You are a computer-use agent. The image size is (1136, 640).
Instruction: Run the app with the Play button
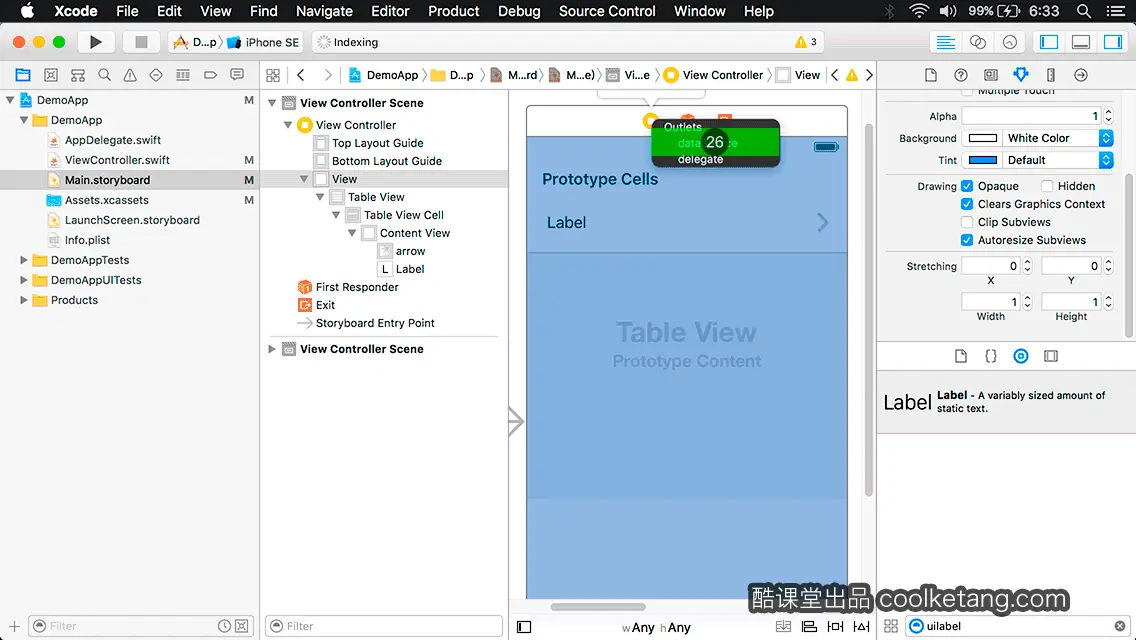(x=95, y=42)
